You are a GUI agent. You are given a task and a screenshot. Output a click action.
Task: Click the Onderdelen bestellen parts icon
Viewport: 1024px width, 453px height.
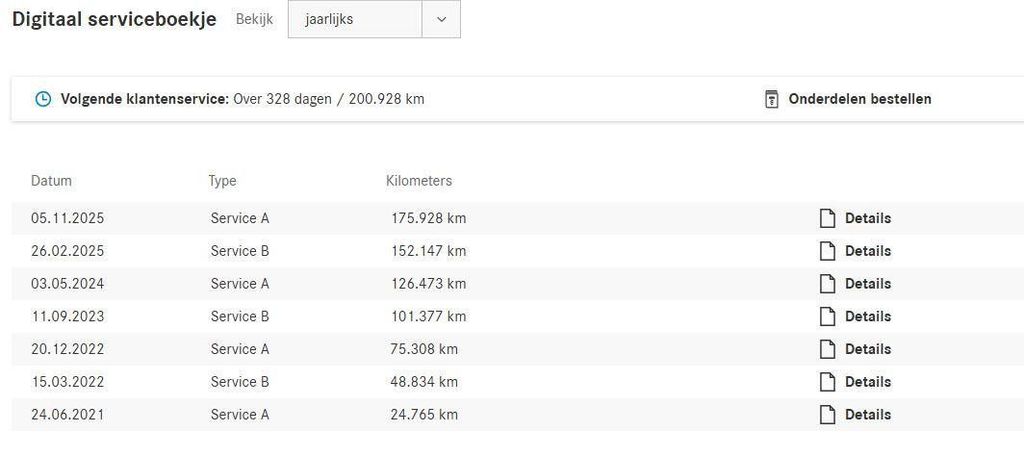pos(771,99)
